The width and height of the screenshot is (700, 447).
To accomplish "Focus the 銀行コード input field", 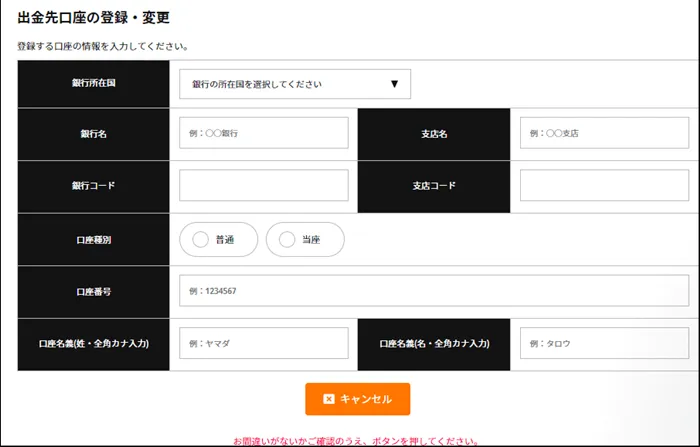I will click(264, 185).
